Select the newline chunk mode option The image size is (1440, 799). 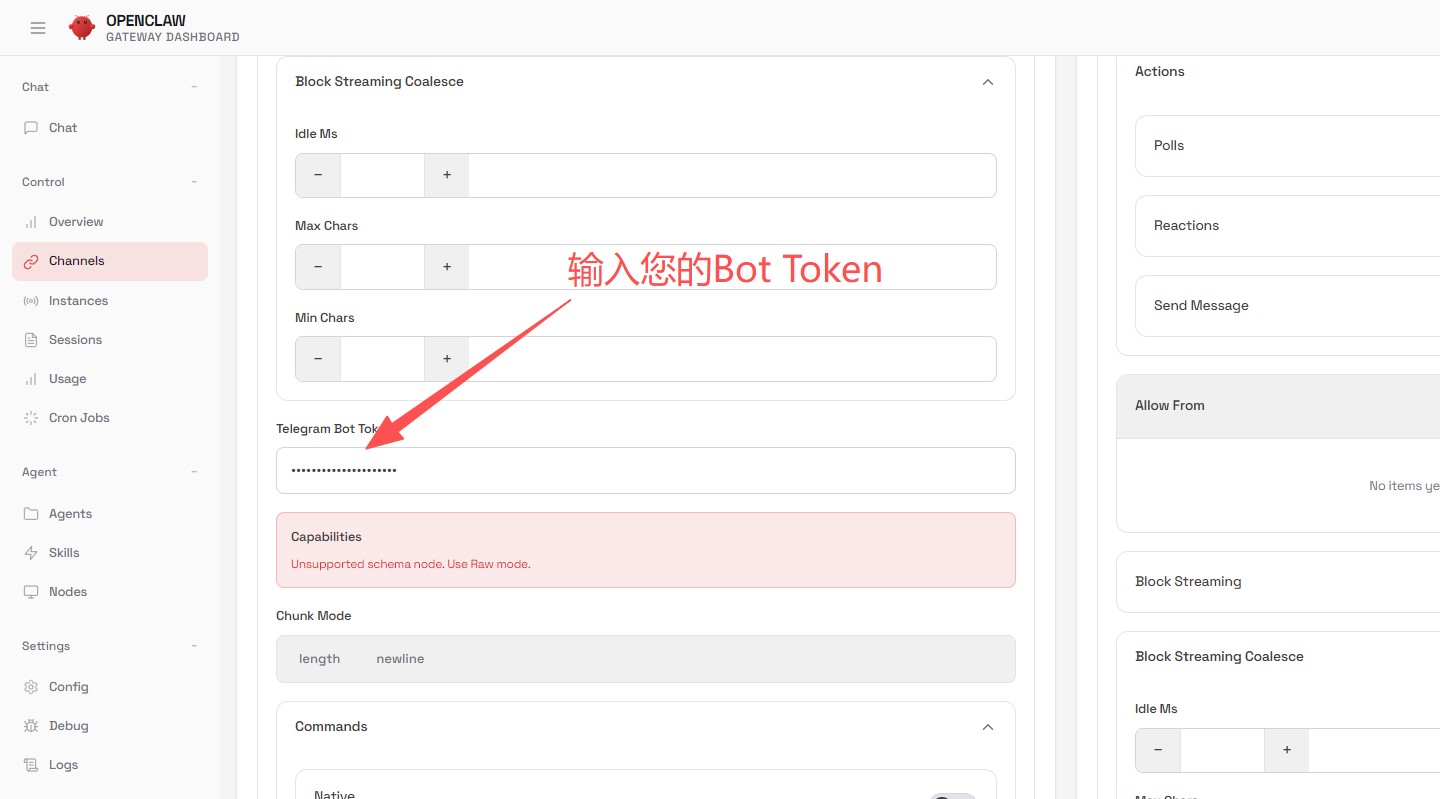click(x=400, y=659)
